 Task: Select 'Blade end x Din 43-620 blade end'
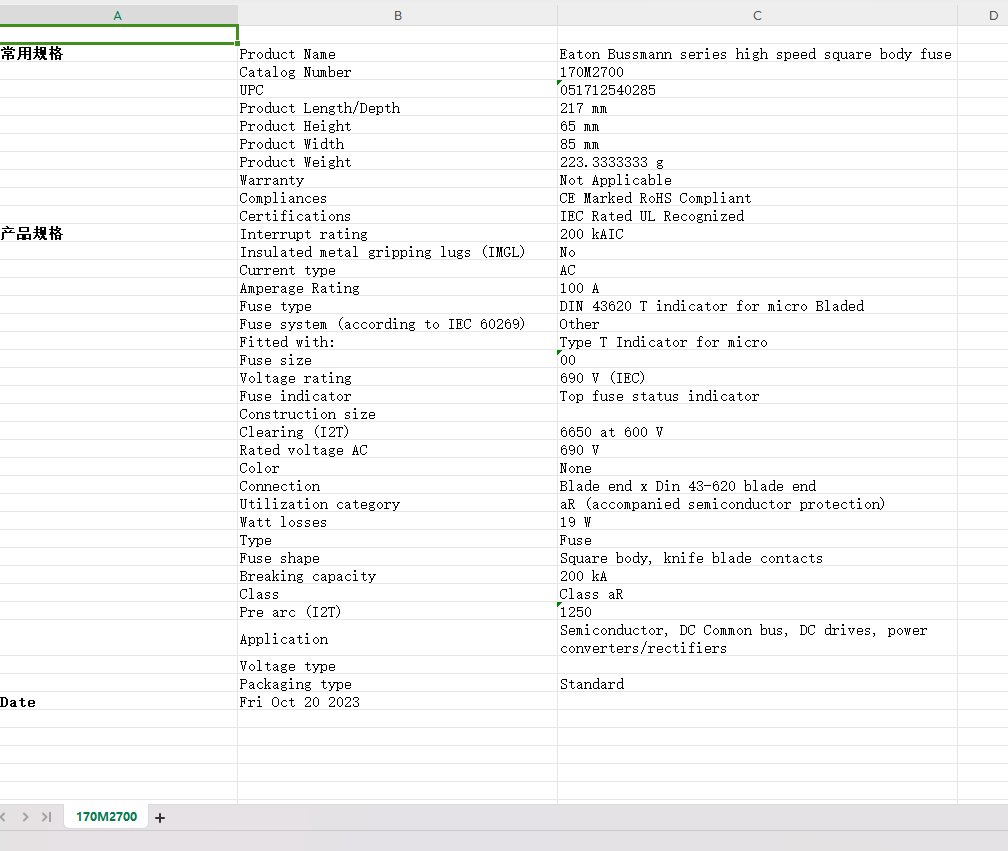point(757,485)
